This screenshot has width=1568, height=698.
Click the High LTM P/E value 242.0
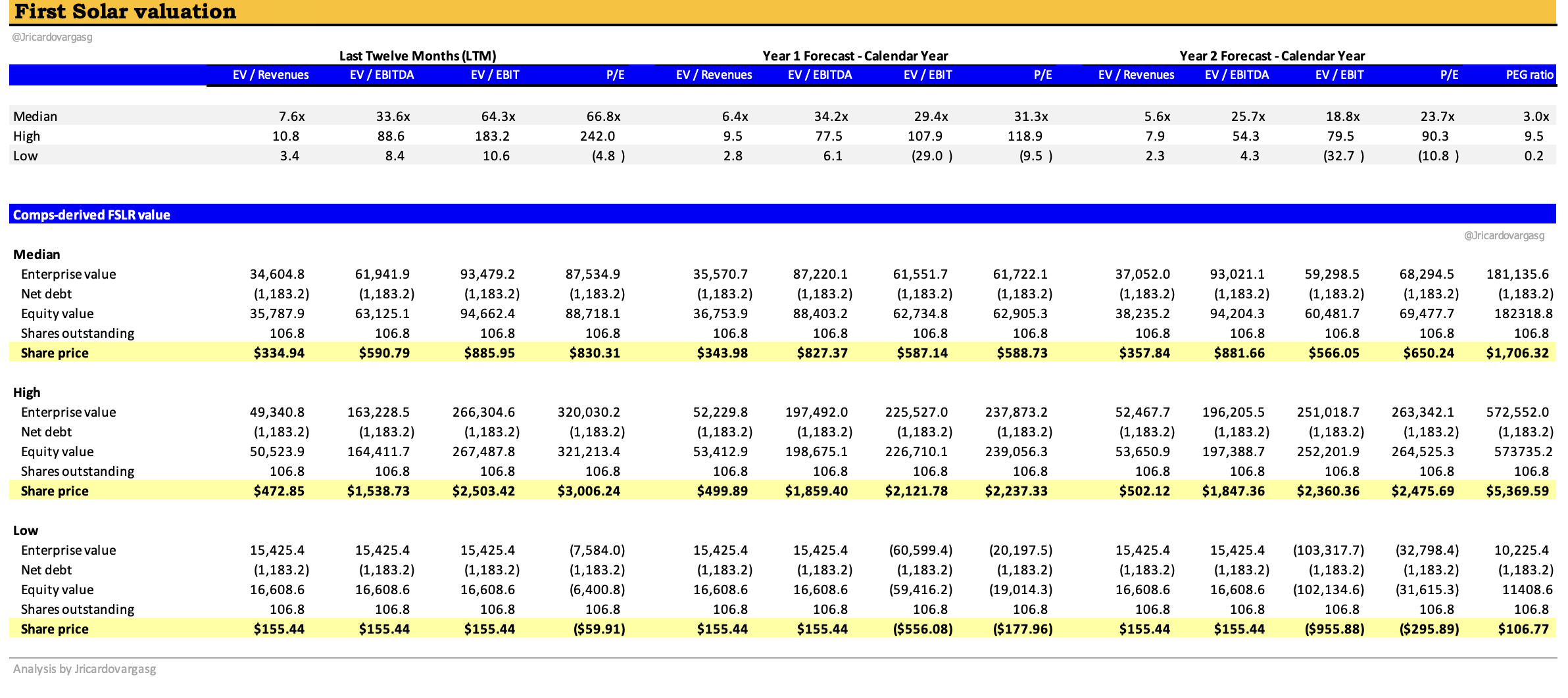point(597,136)
